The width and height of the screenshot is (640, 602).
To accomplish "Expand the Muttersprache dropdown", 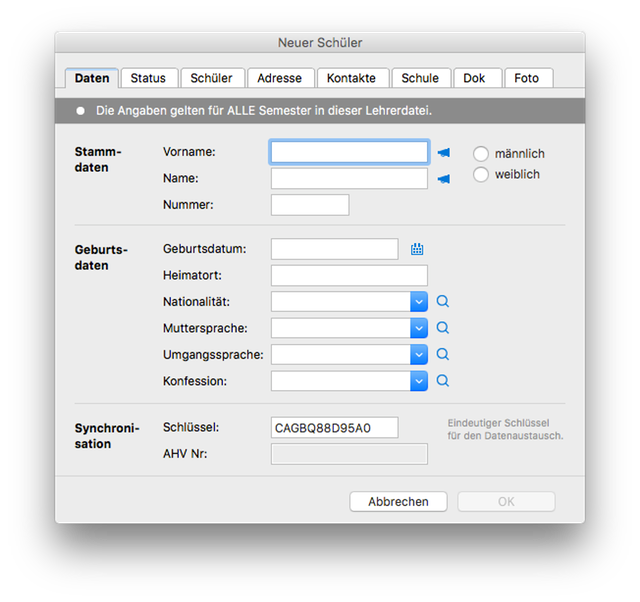I will click(419, 328).
